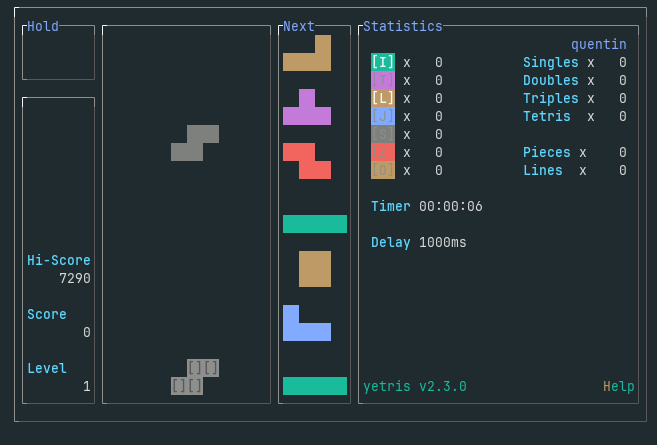The width and height of the screenshot is (657, 445).
Task: Click the [L] piece statistics icon
Action: point(383,98)
